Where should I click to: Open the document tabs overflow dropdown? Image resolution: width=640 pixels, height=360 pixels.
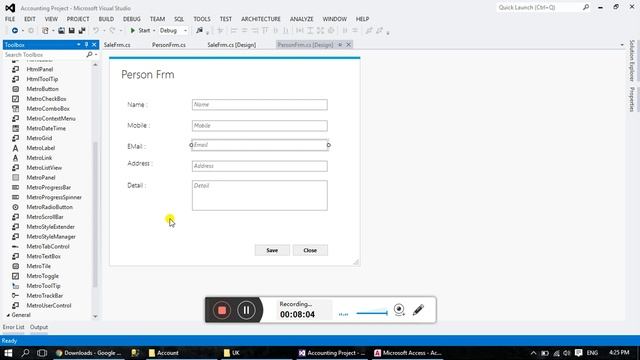[x=622, y=45]
